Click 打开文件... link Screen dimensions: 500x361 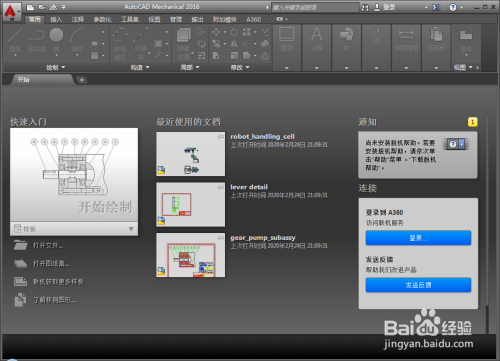click(x=48, y=246)
